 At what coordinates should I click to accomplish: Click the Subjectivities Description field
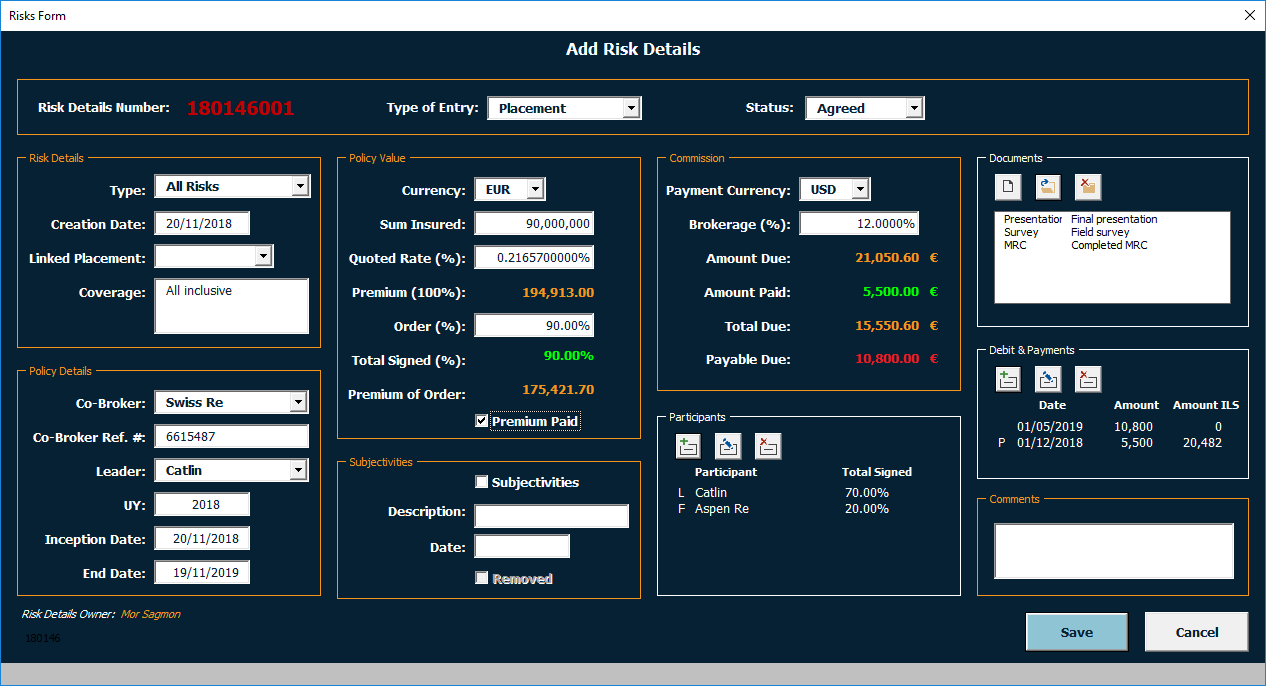(552, 516)
